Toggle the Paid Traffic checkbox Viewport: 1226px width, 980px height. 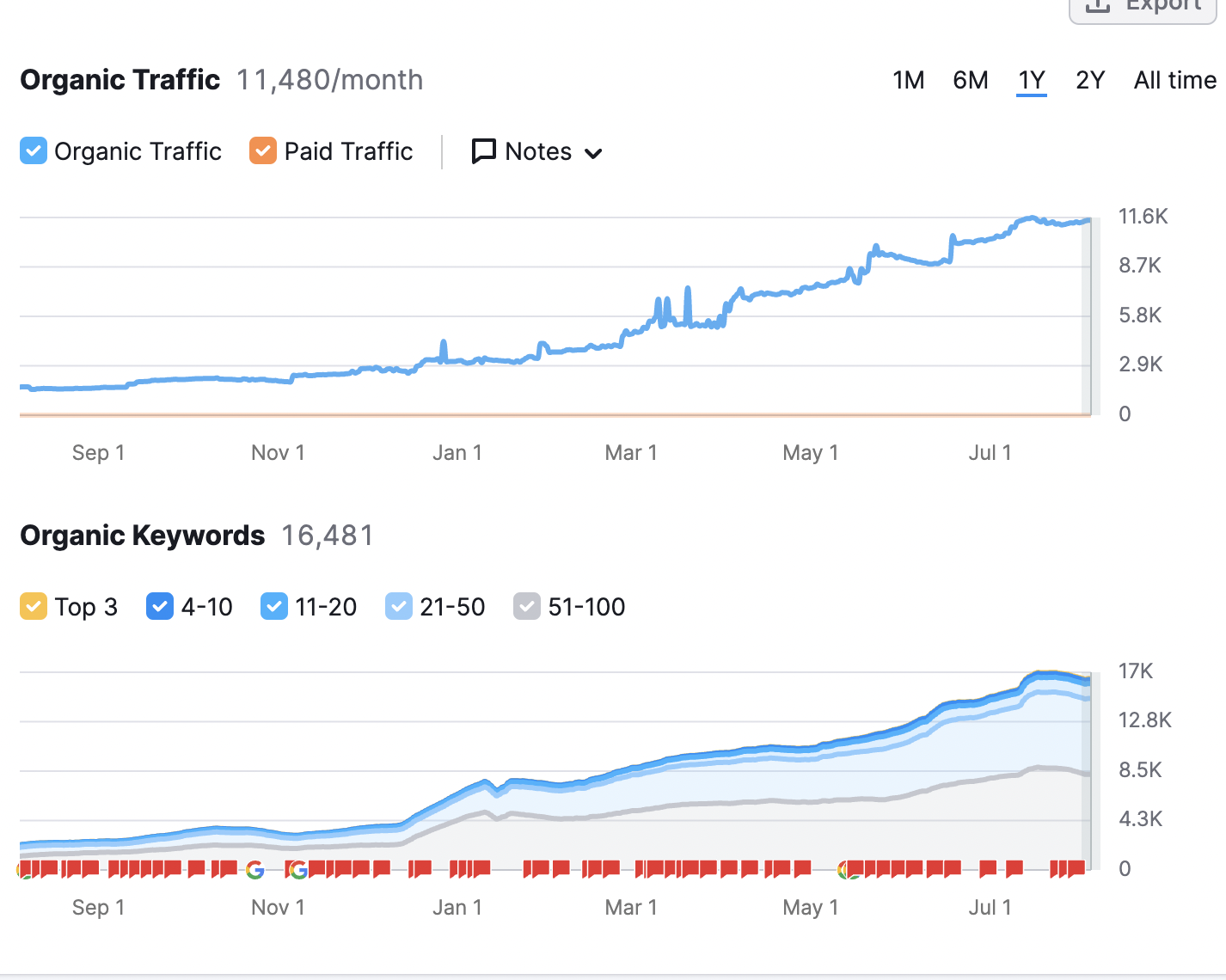pos(263,151)
